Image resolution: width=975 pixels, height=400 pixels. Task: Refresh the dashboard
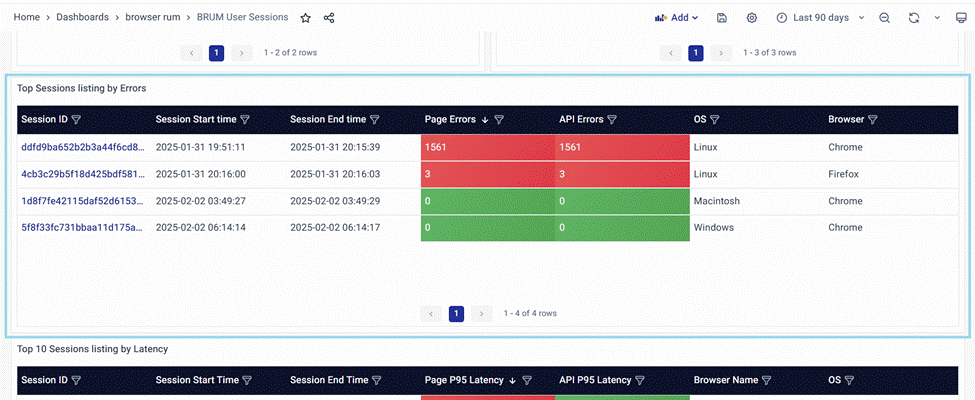[x=913, y=18]
